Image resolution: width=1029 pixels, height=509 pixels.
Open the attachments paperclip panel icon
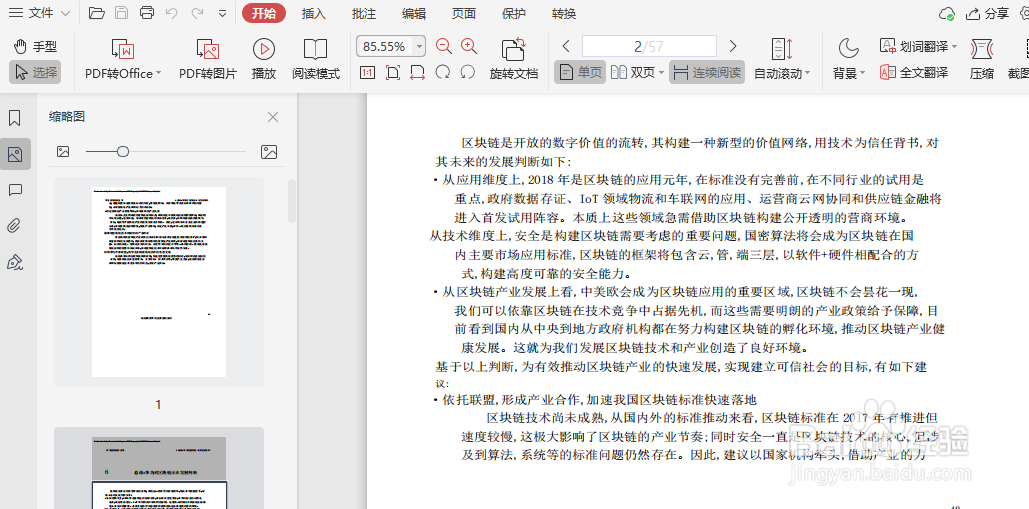coord(14,226)
